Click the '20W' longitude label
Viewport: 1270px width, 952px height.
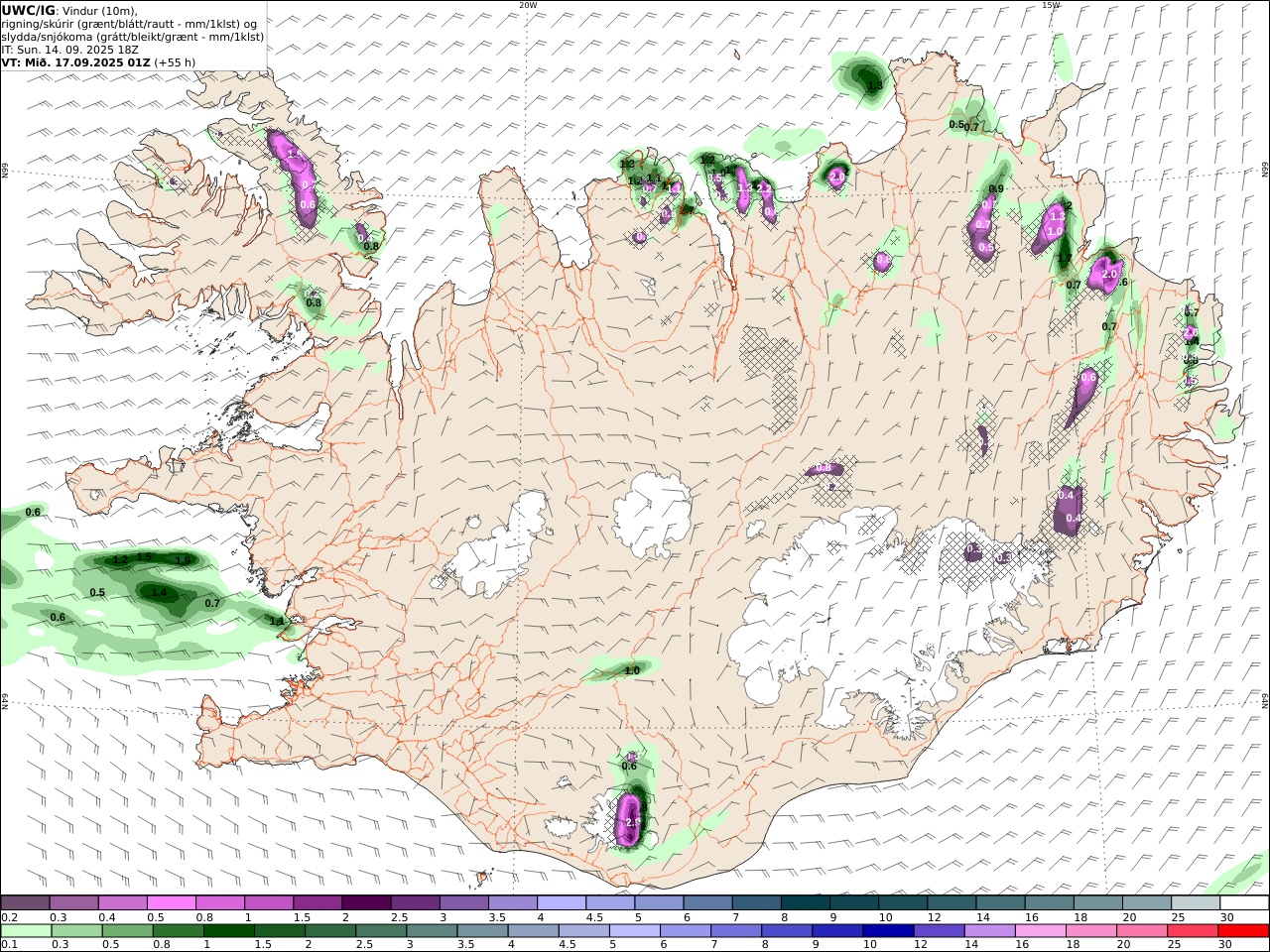coord(528,5)
